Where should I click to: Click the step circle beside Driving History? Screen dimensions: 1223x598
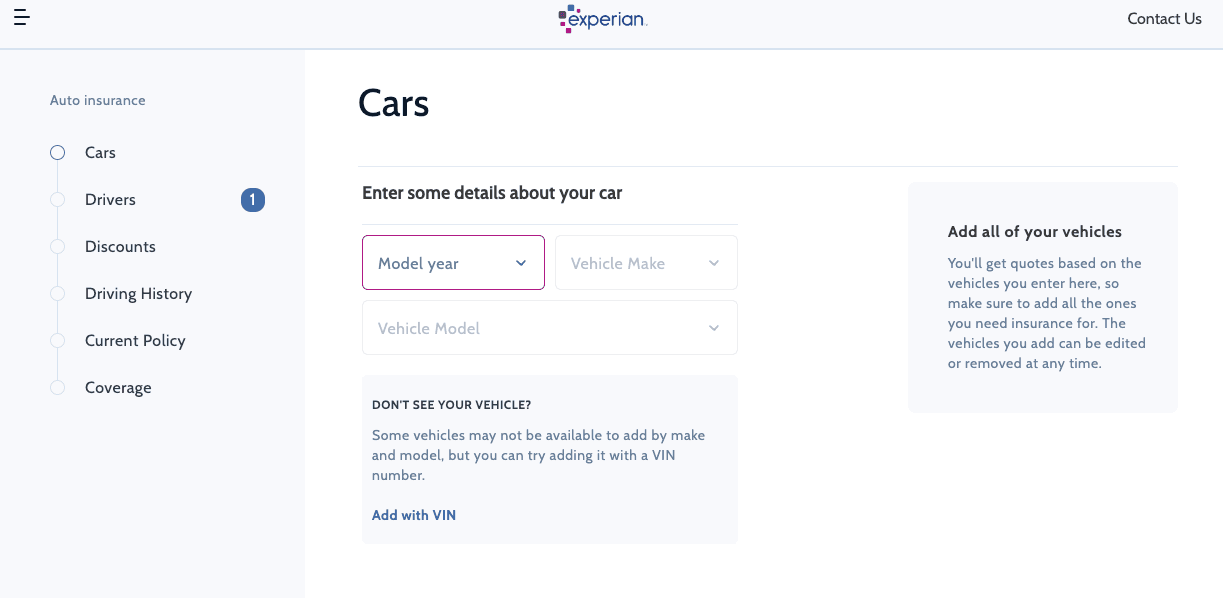pos(58,293)
